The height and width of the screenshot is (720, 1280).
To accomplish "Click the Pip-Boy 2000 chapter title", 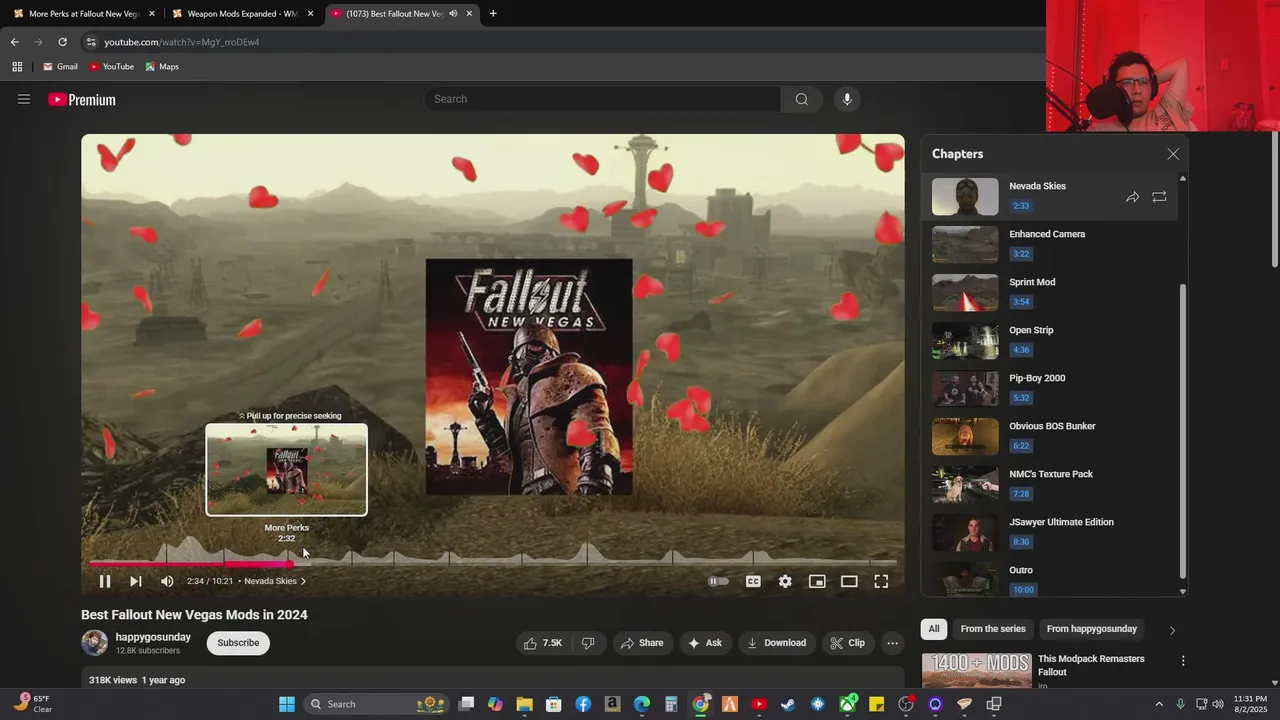I will click(1037, 378).
